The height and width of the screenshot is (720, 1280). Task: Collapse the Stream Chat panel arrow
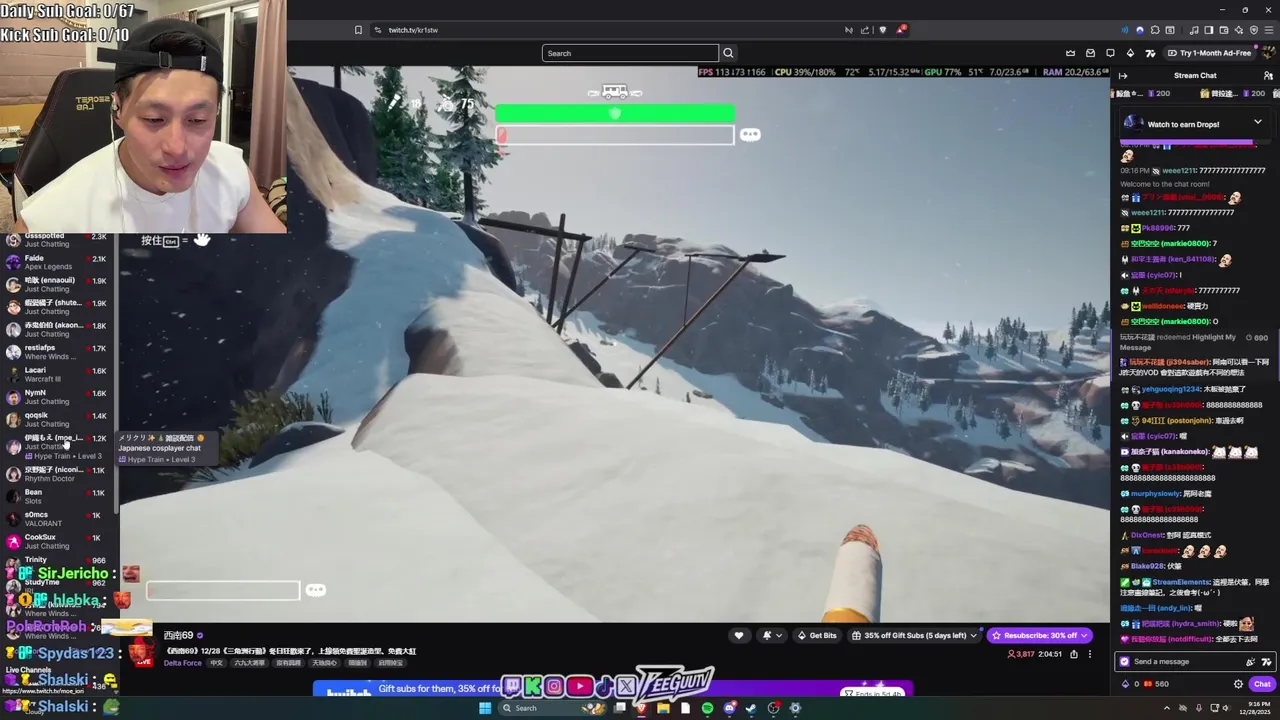(x=1123, y=76)
